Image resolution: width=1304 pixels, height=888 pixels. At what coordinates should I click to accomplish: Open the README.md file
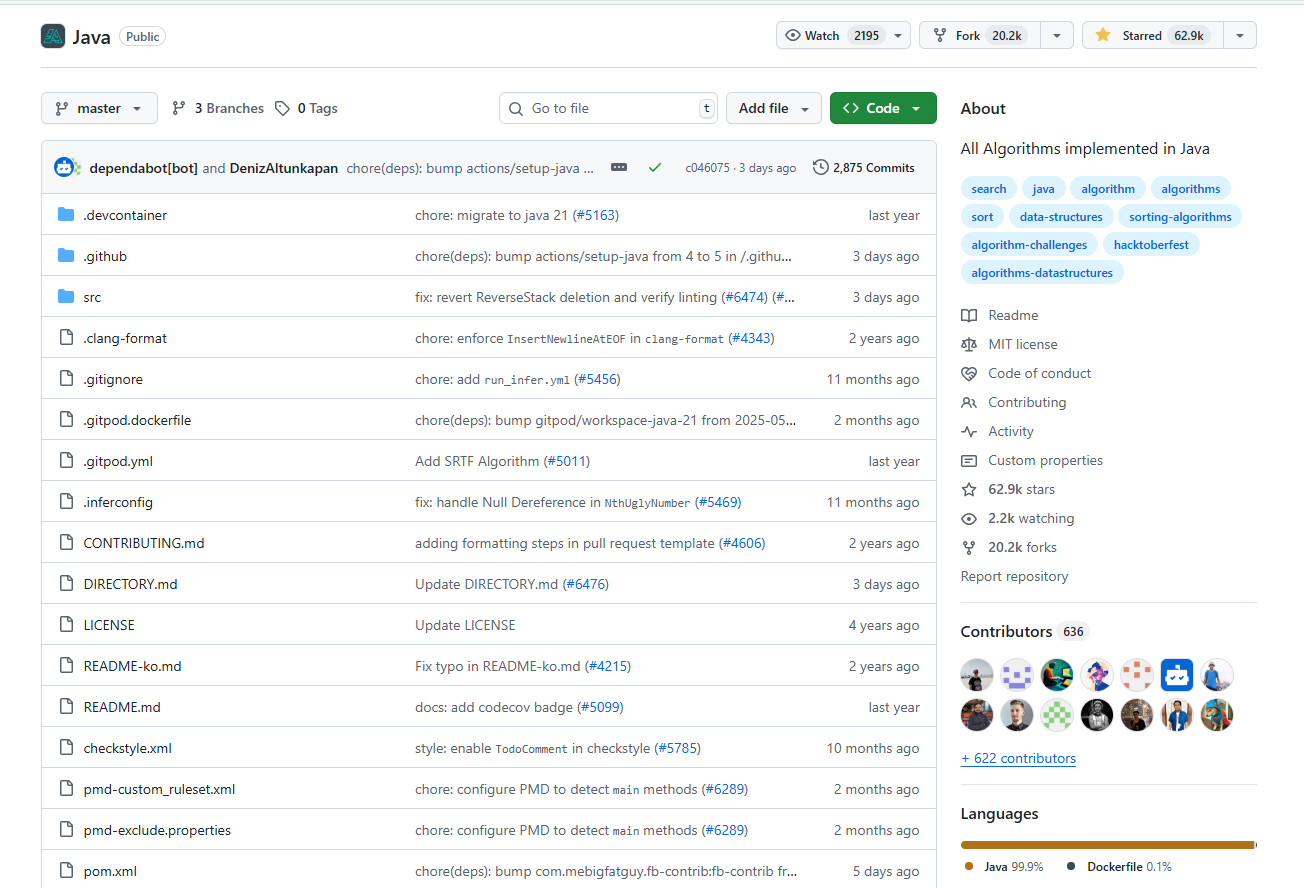[x=122, y=707]
